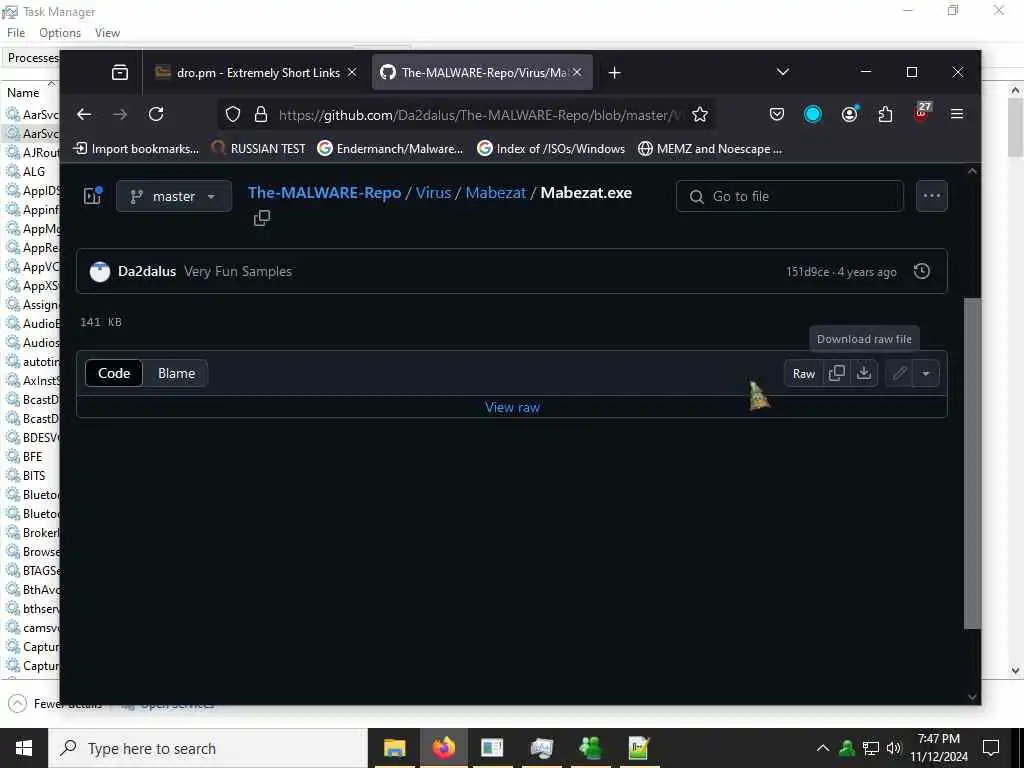The height and width of the screenshot is (768, 1024).
Task: Click extension icon with 27 badge
Action: [x=922, y=112]
